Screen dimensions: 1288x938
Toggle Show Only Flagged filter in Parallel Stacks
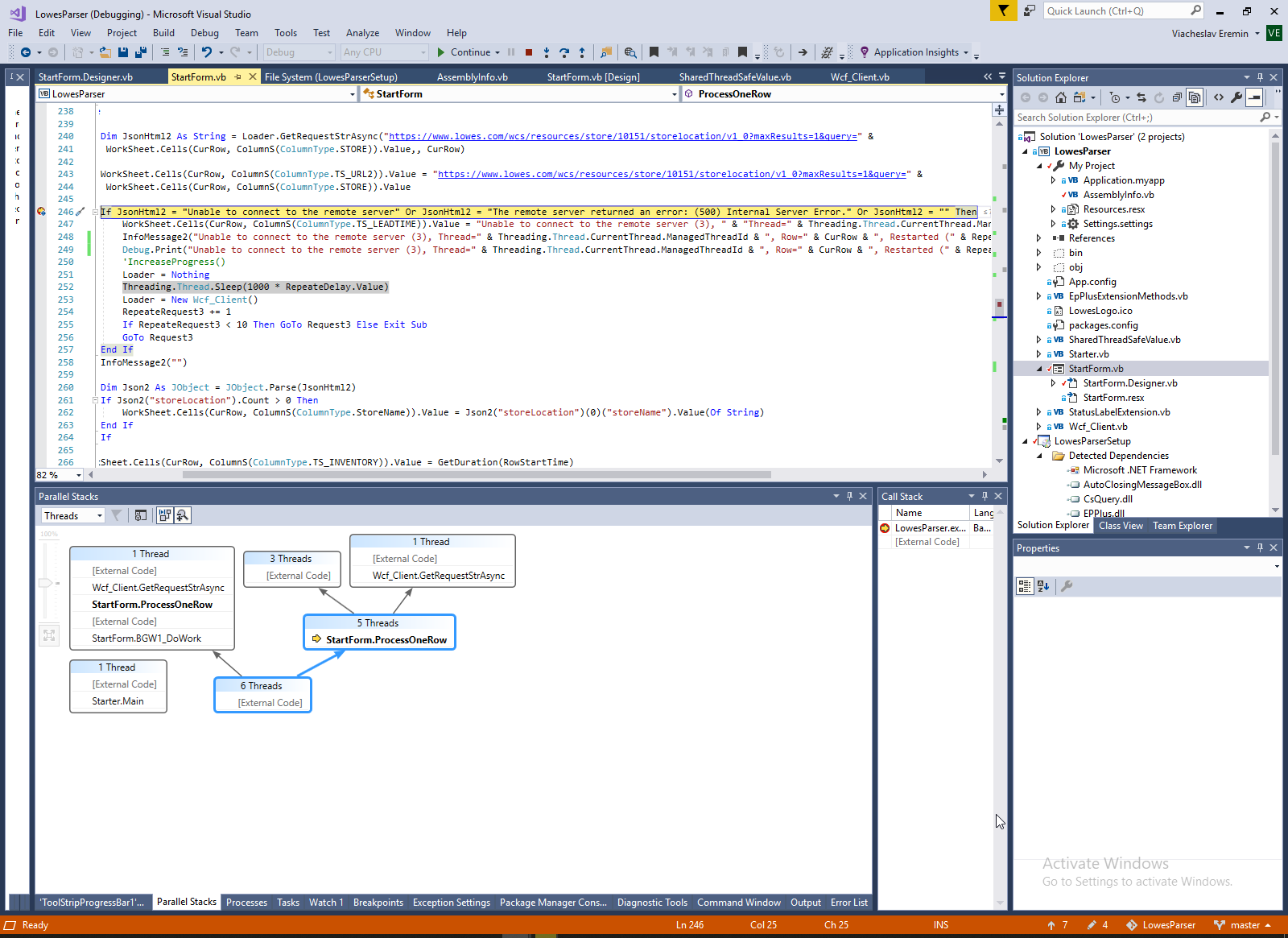(x=117, y=515)
